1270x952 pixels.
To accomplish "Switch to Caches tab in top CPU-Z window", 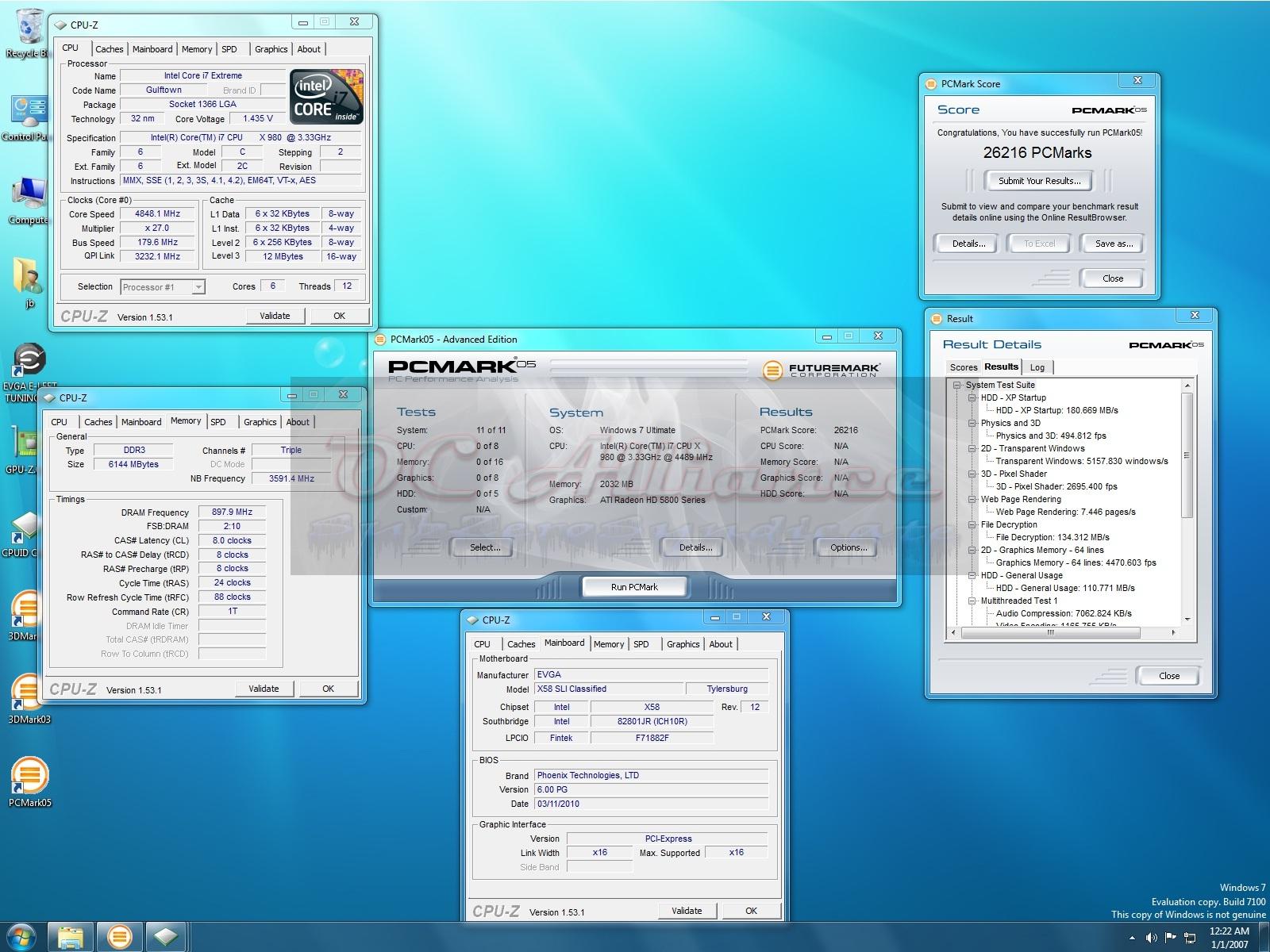I will pyautogui.click(x=109, y=49).
